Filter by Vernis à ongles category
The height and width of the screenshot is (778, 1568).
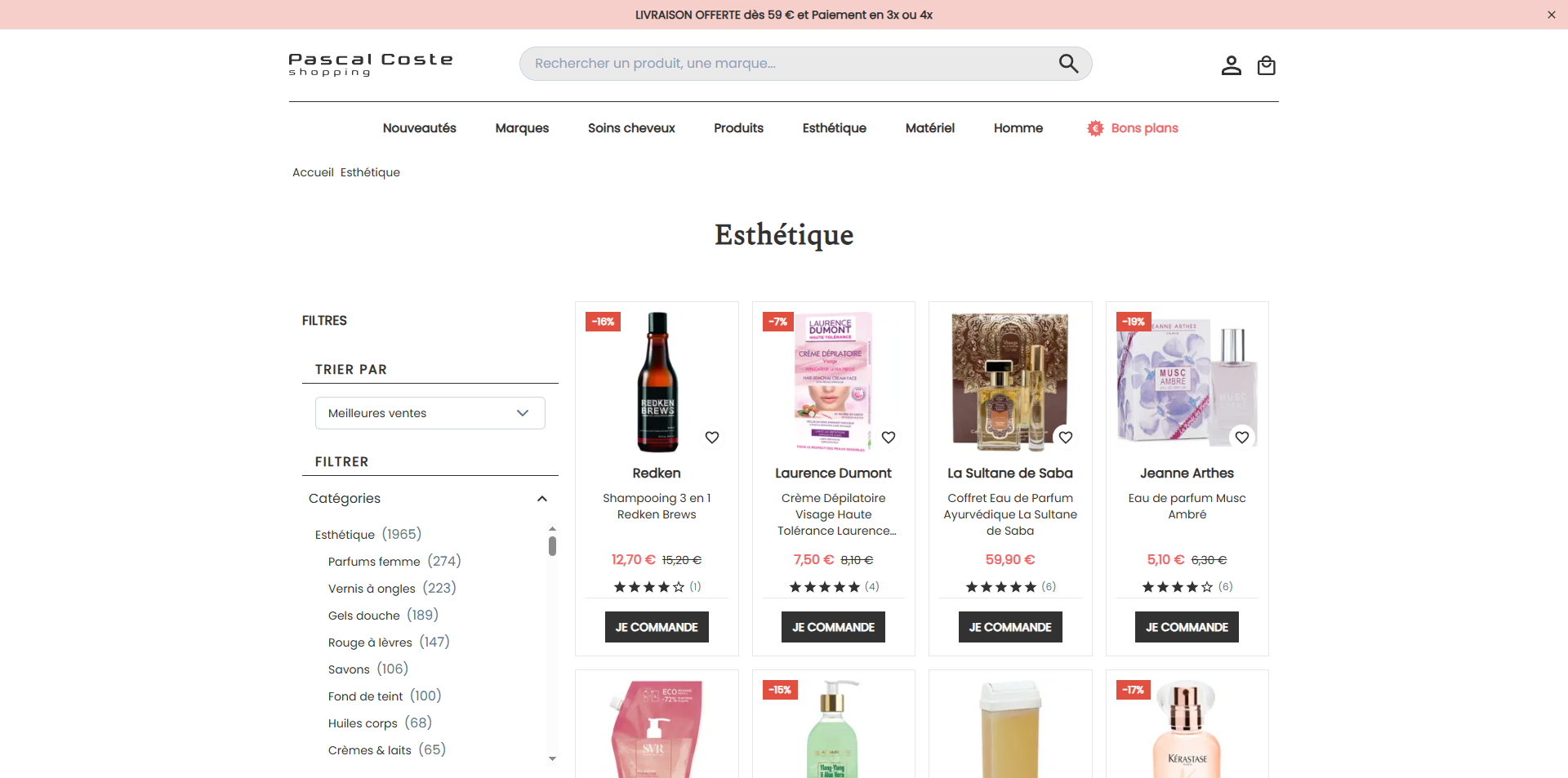(x=392, y=588)
